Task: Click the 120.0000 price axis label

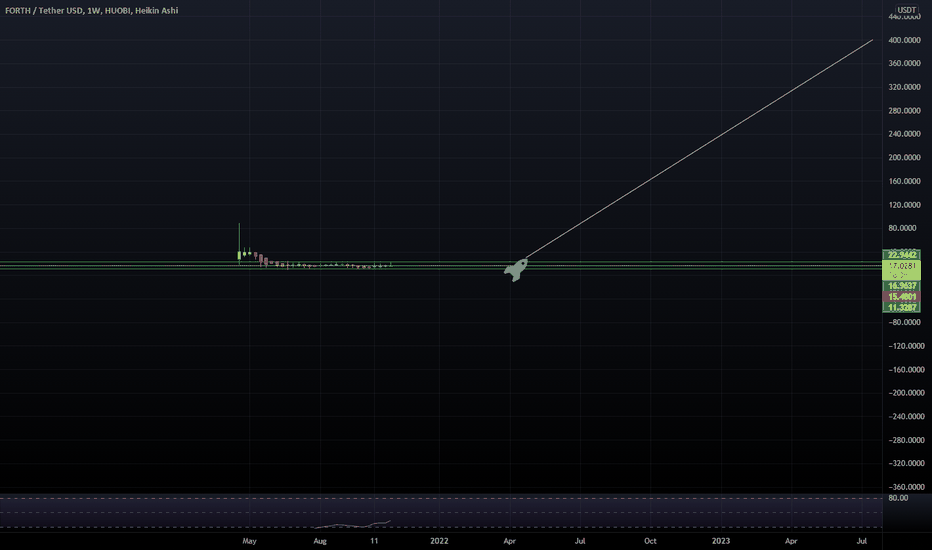Action: coord(904,205)
